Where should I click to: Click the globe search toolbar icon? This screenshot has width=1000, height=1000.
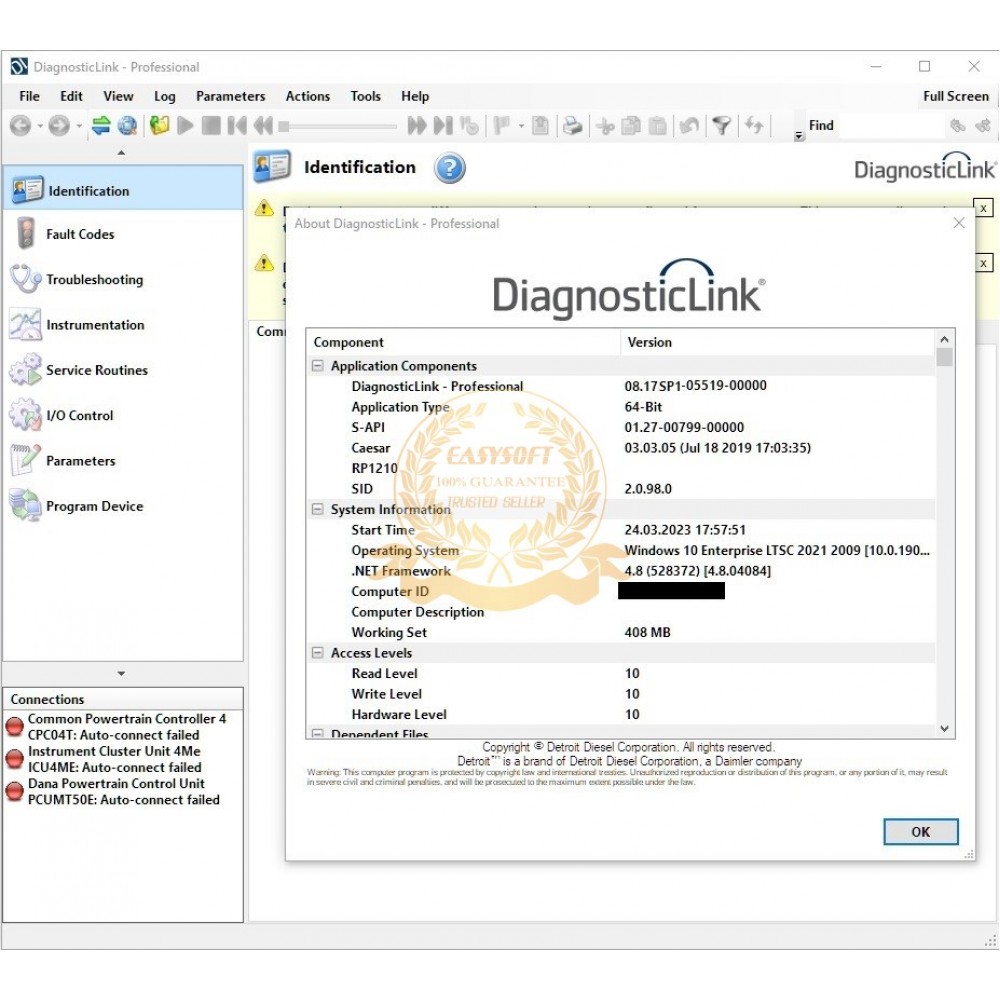pos(128,126)
